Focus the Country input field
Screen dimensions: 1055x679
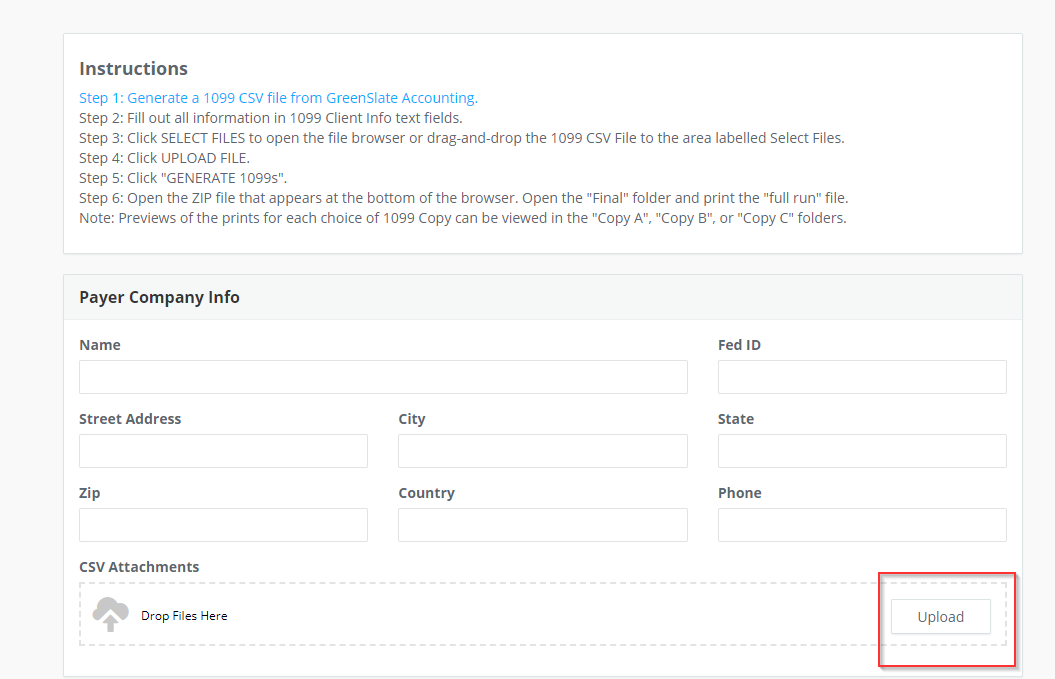tap(542, 525)
